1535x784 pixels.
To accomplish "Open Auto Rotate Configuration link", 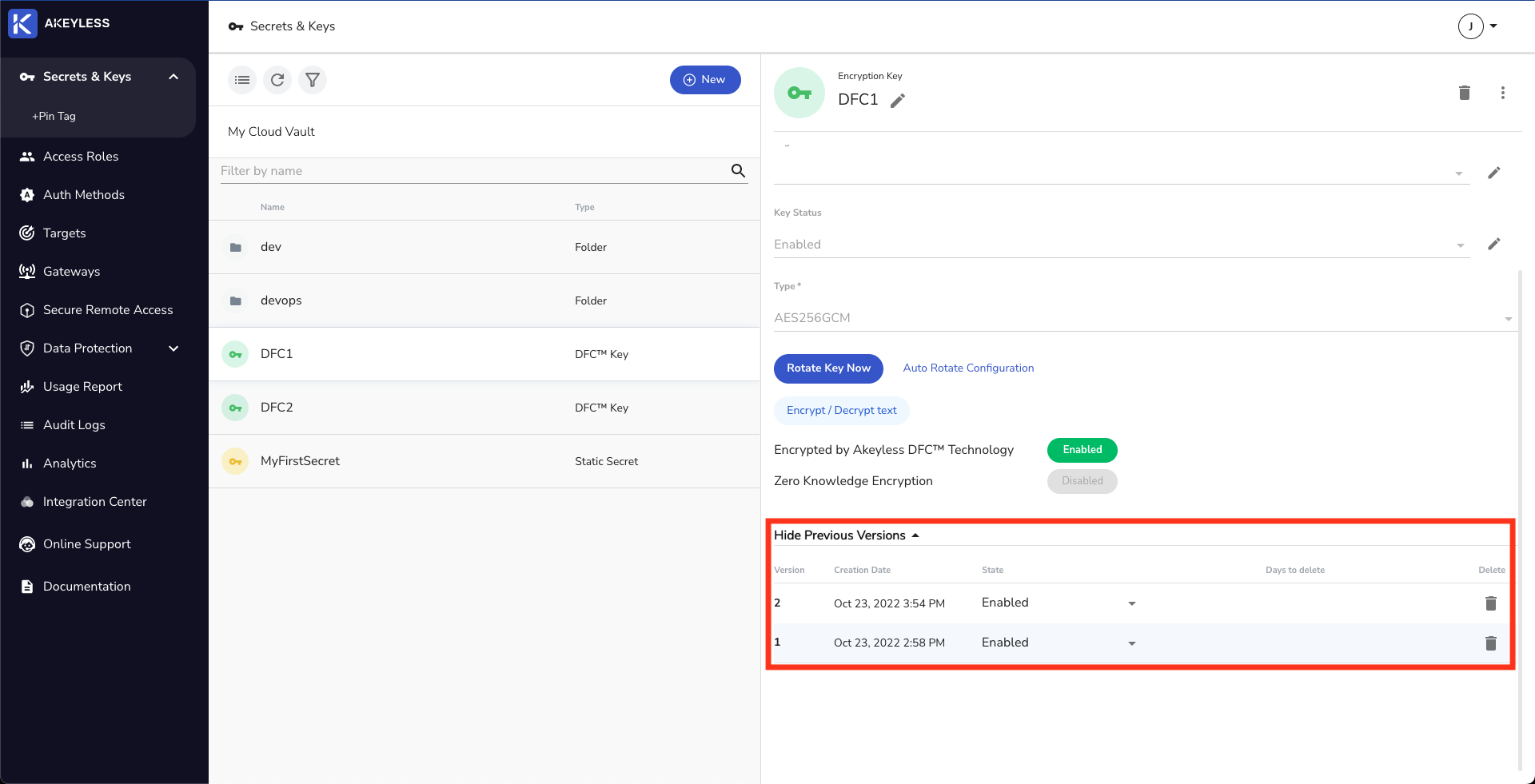I will (x=968, y=368).
